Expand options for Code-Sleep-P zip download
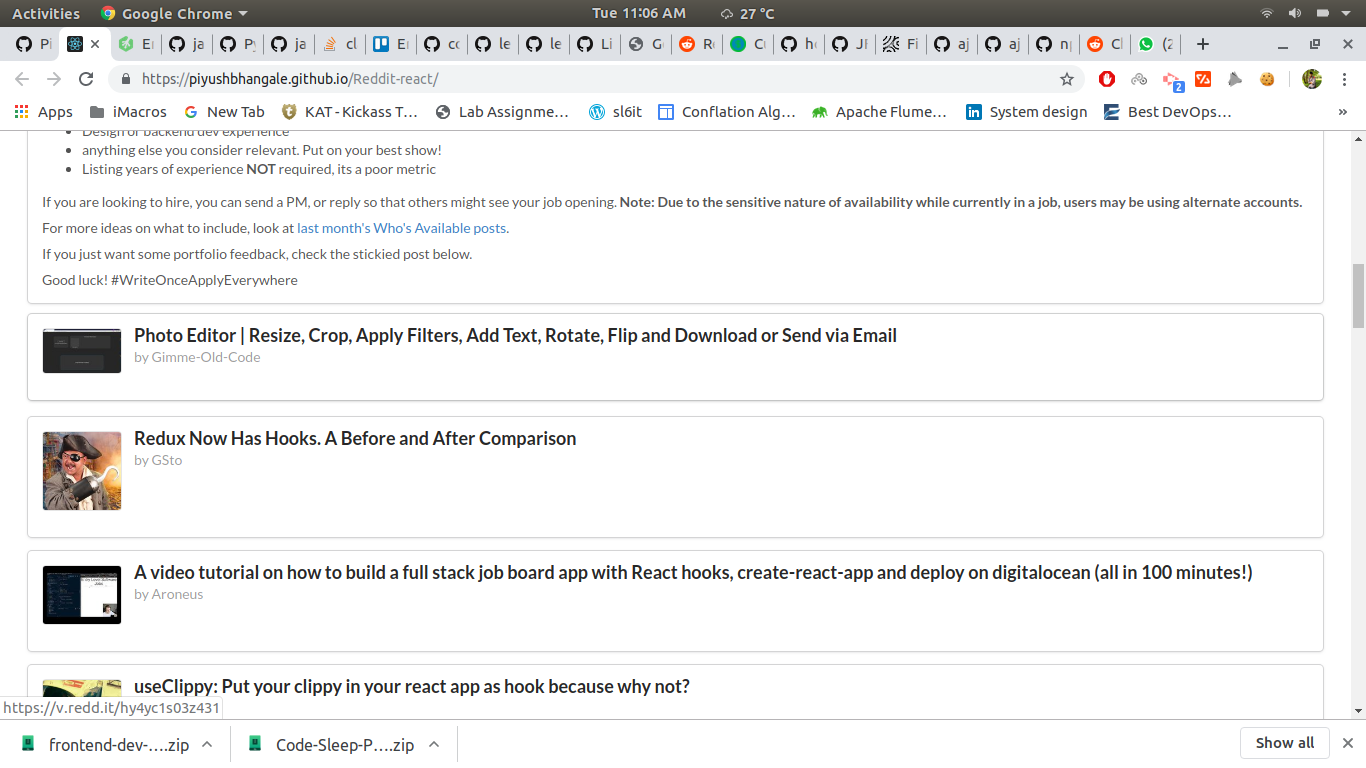This screenshot has width=1366, height=768. [x=434, y=744]
